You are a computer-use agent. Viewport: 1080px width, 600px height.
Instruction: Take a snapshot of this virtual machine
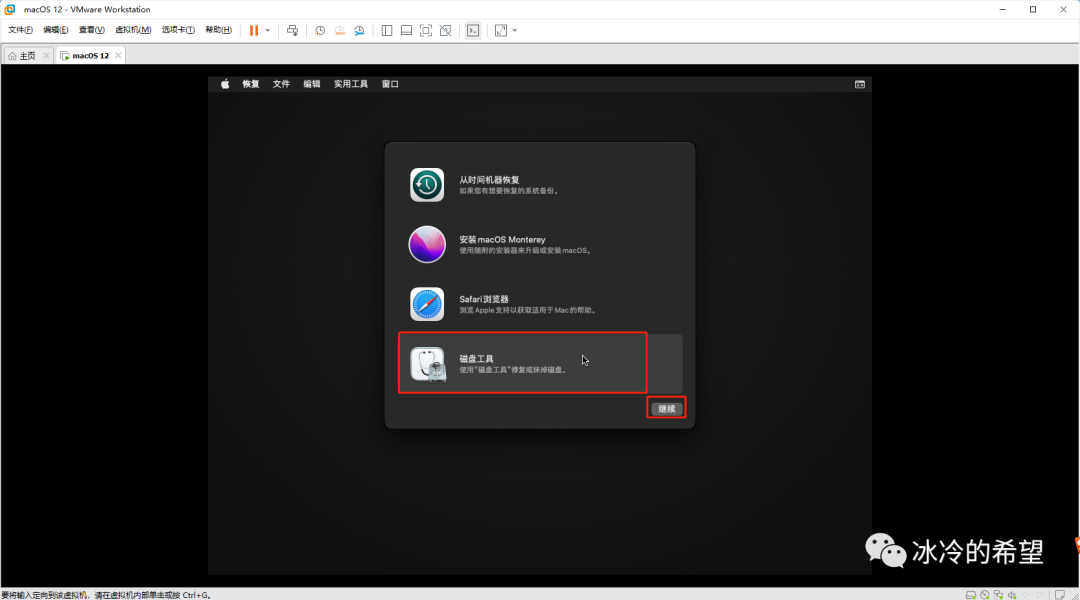(x=320, y=30)
